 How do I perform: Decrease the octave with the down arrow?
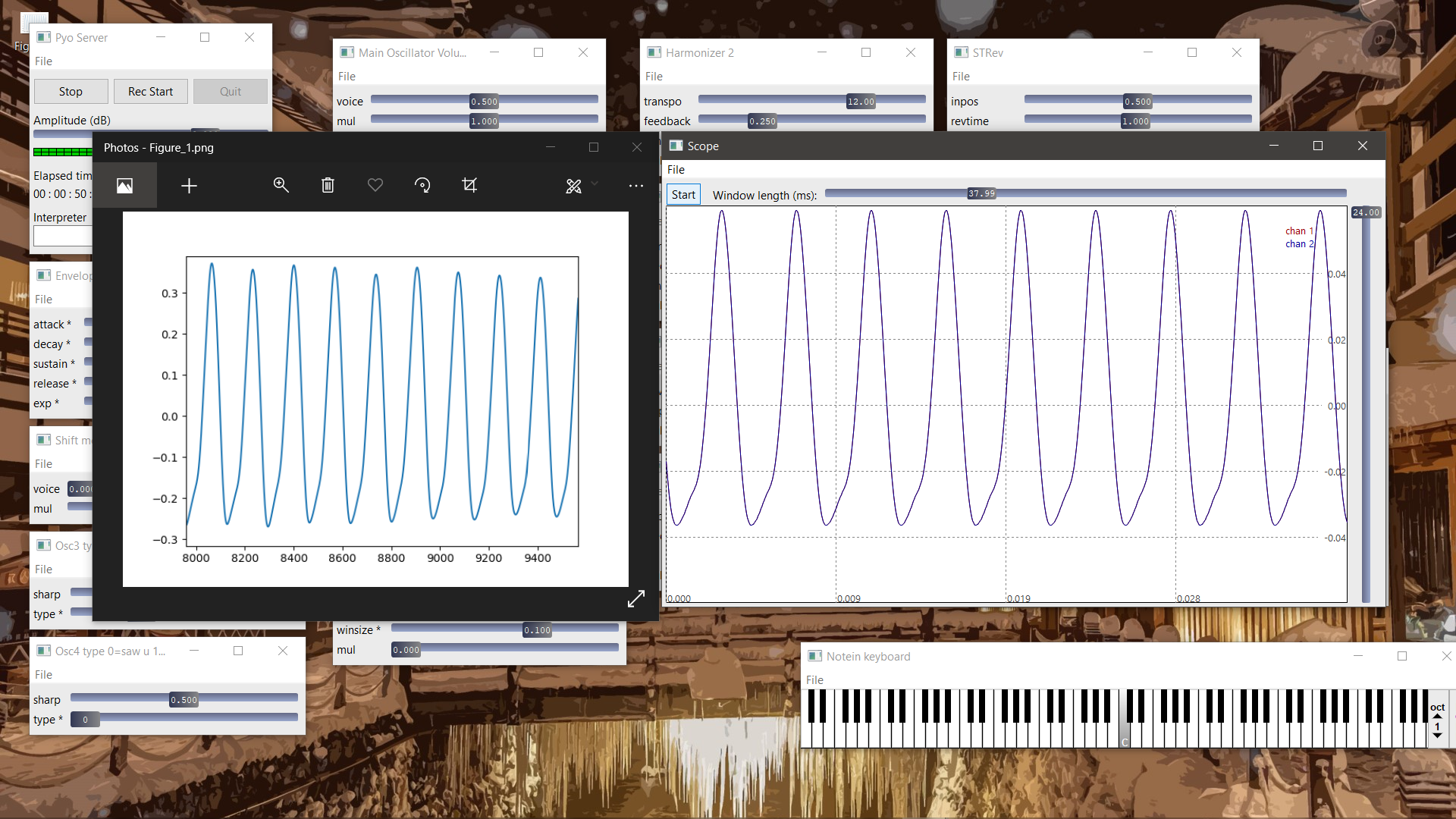1437,736
